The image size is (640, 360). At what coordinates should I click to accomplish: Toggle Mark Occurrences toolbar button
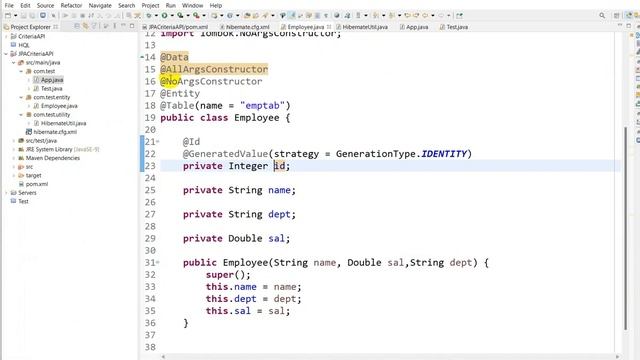click(x=292, y=16)
